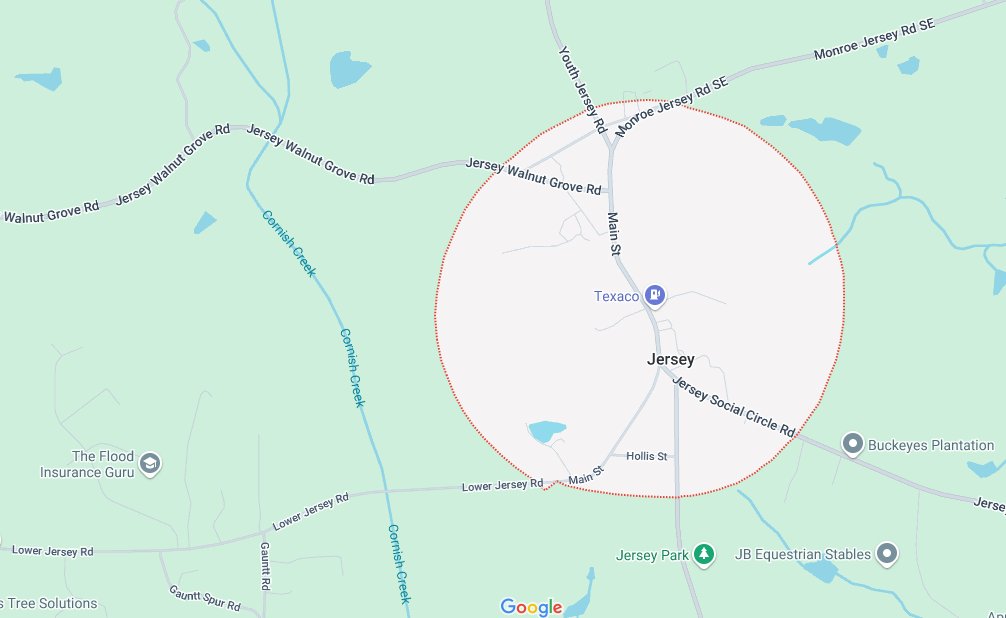Screen dimensions: 1006x618
Task: Select the Jersey Park text label
Action: tap(652, 555)
